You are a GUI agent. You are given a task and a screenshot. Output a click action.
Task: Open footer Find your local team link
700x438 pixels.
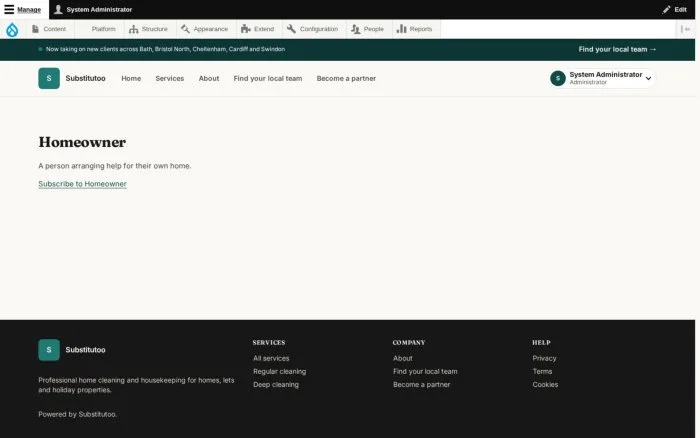tap(425, 371)
